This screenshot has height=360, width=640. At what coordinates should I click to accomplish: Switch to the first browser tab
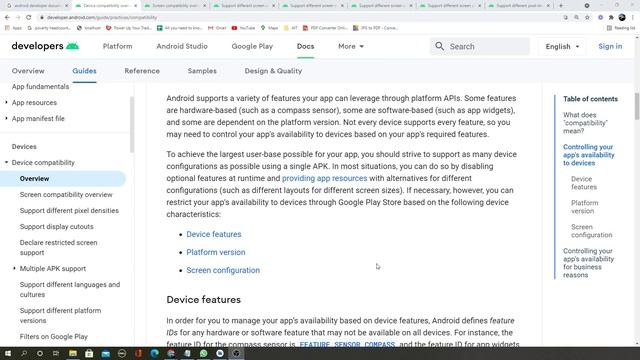(38, 6)
